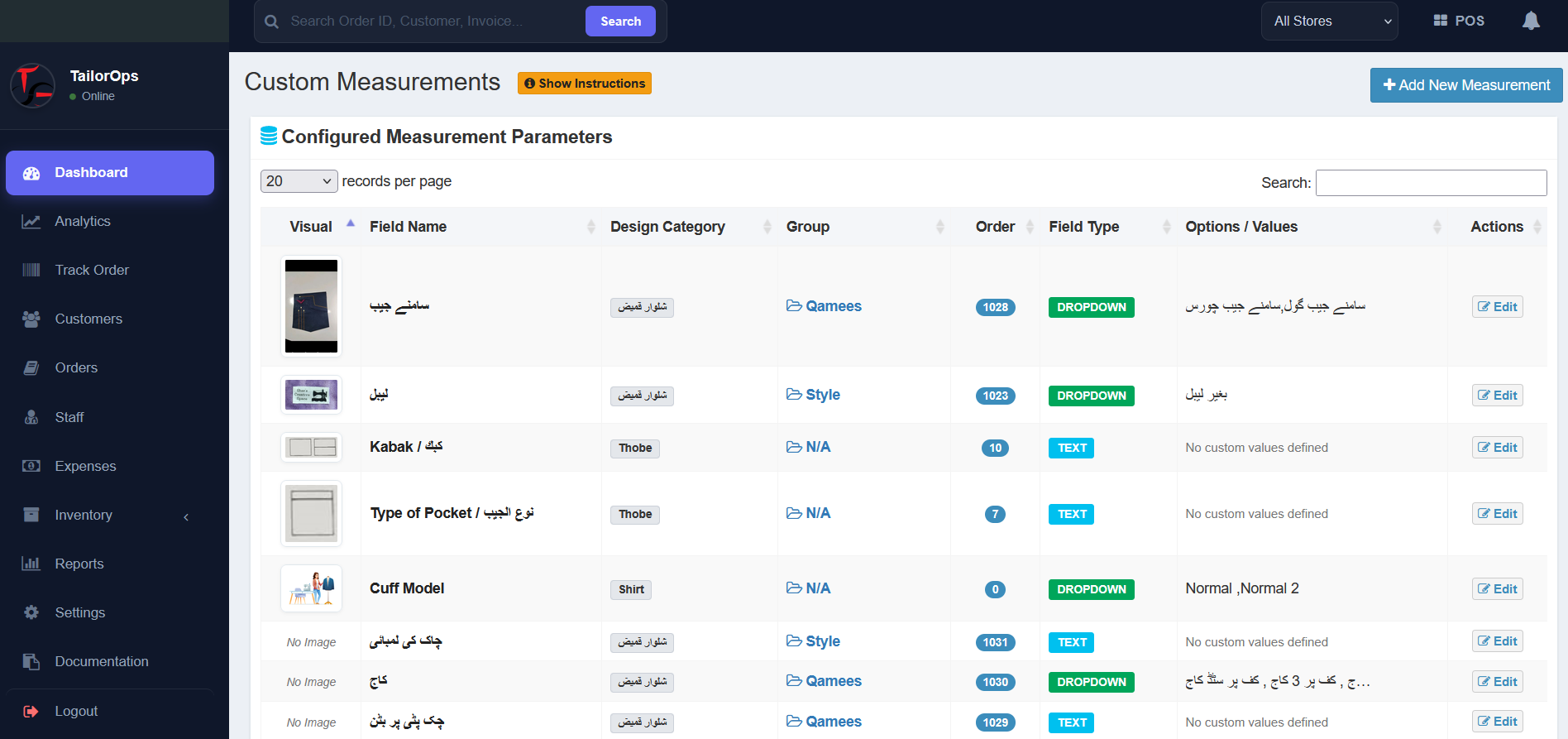Click the Expenses money icon
The height and width of the screenshot is (739, 1568).
[31, 466]
